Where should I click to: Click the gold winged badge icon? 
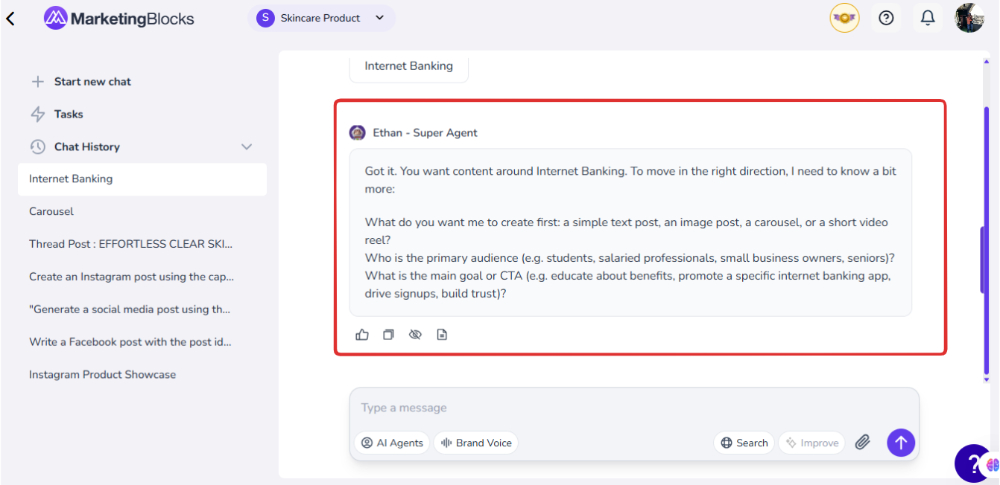point(844,18)
